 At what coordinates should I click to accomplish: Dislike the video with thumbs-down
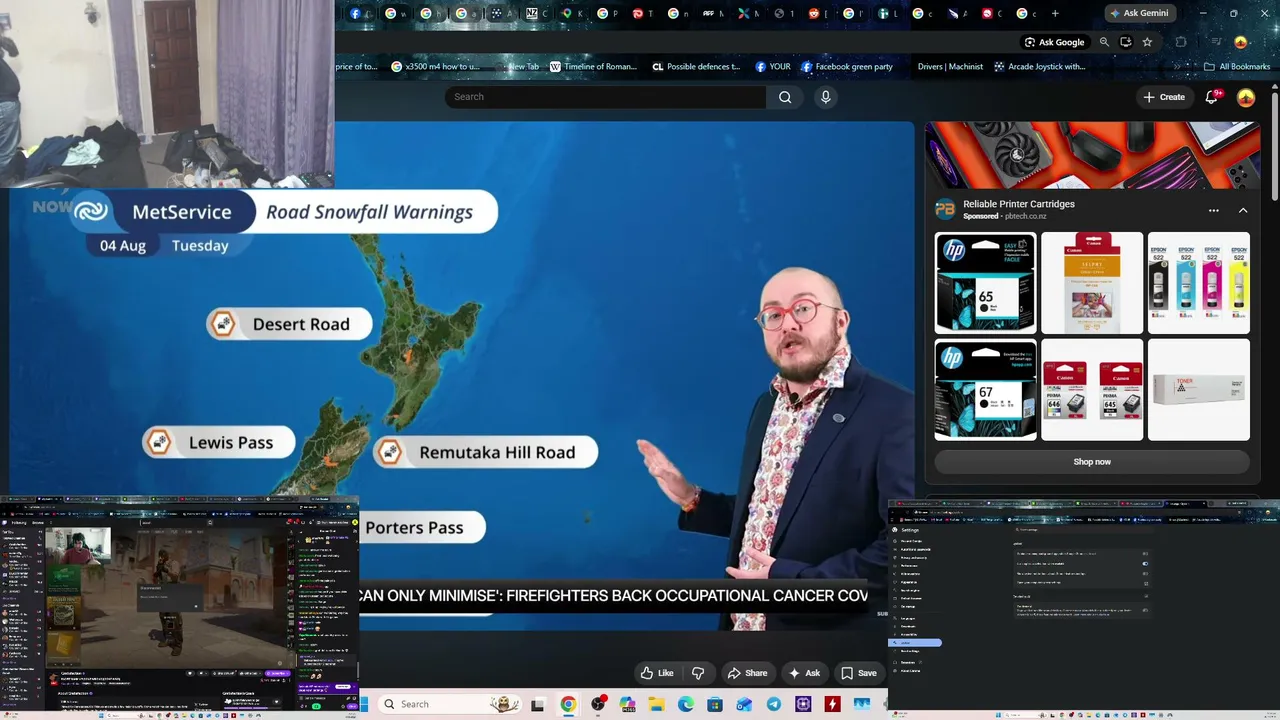pyautogui.click(x=698, y=673)
